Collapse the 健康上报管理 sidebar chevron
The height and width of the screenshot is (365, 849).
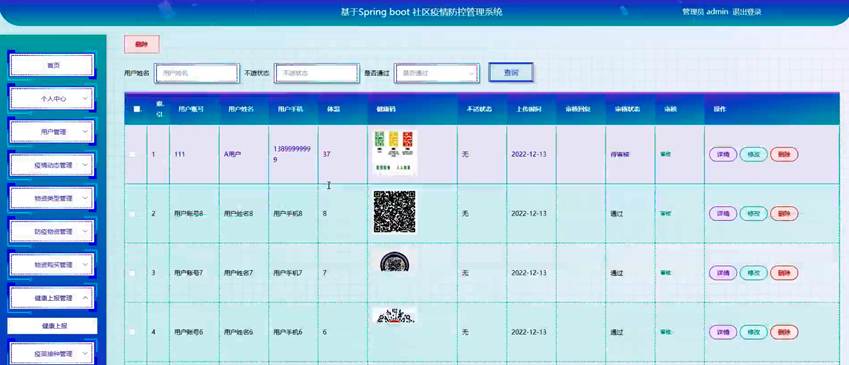[x=85, y=298]
